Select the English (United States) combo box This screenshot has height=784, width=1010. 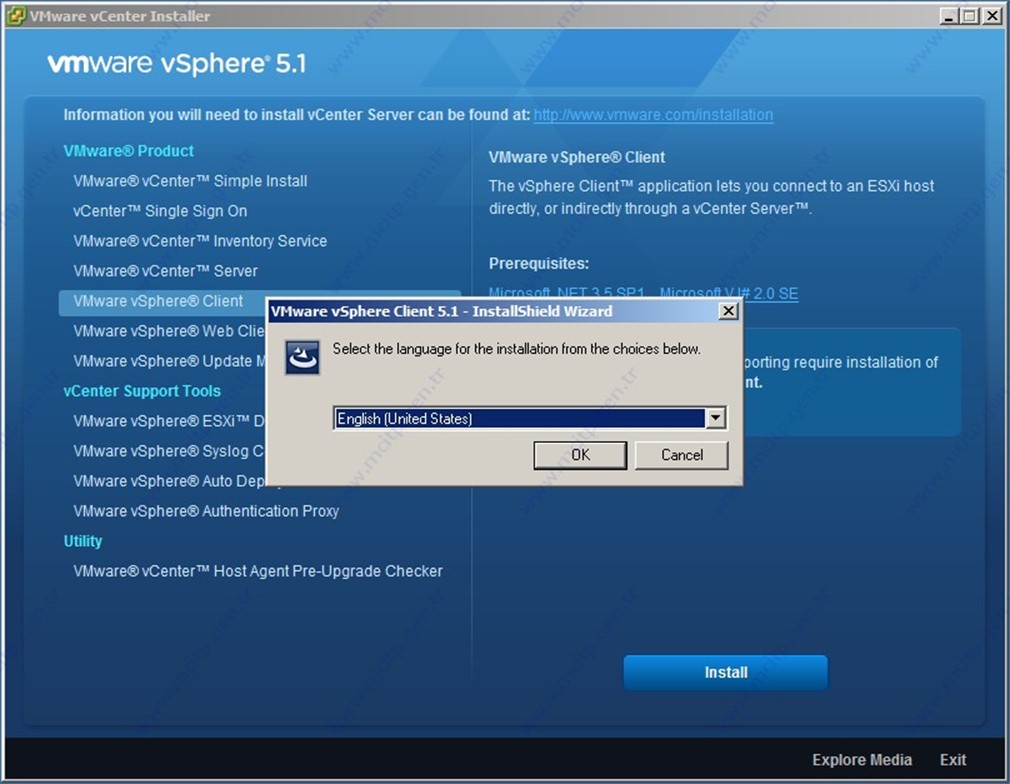point(529,418)
